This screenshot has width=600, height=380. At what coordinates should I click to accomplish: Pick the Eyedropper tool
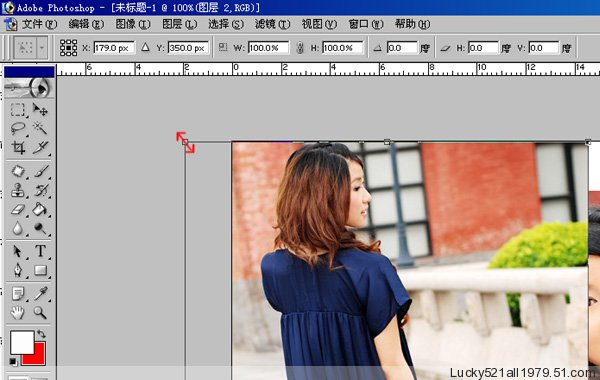click(40, 294)
